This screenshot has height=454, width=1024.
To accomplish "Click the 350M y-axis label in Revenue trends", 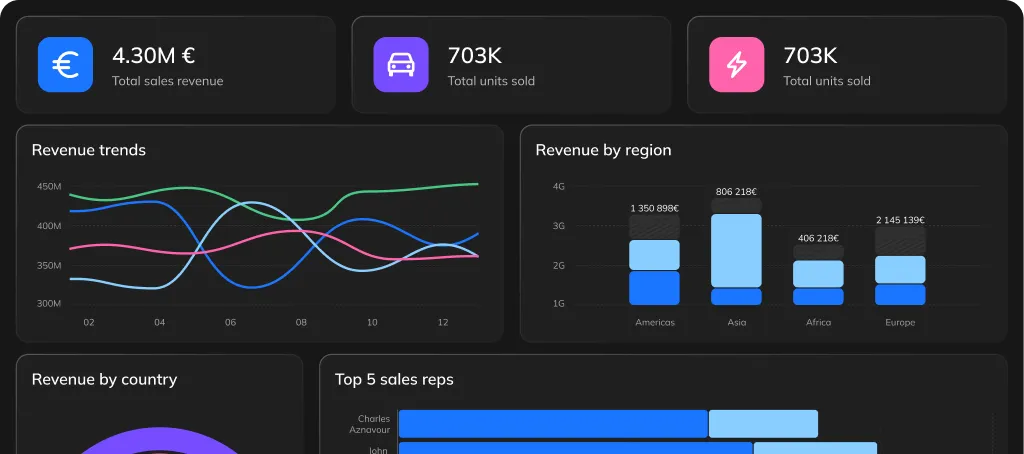I will tap(49, 266).
